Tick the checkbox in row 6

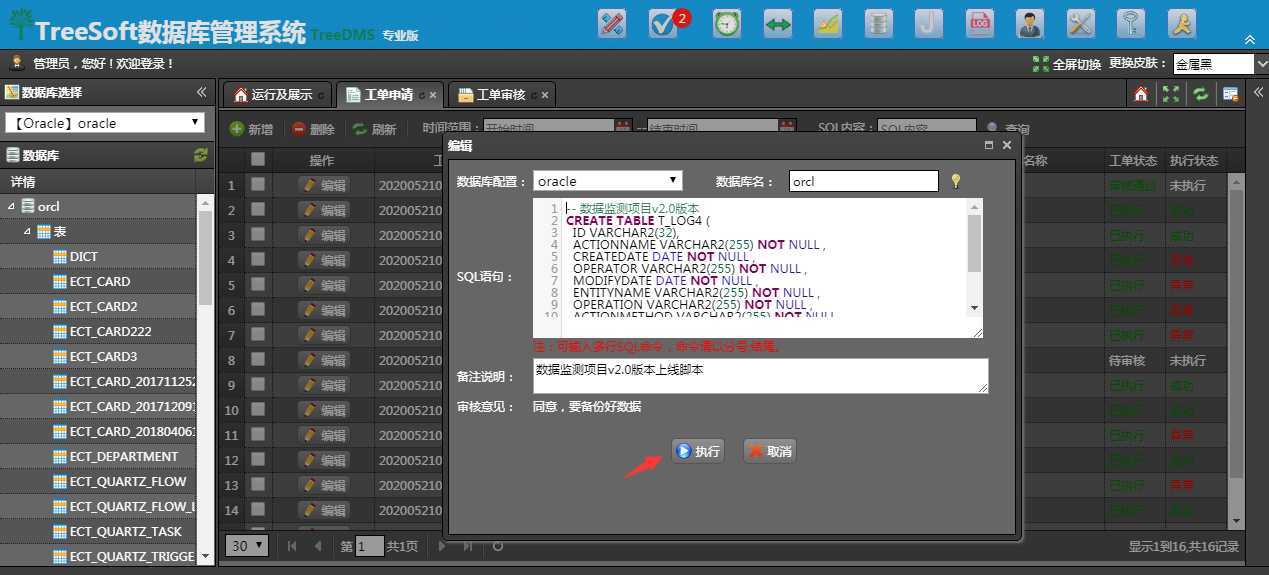pyautogui.click(x=258, y=309)
